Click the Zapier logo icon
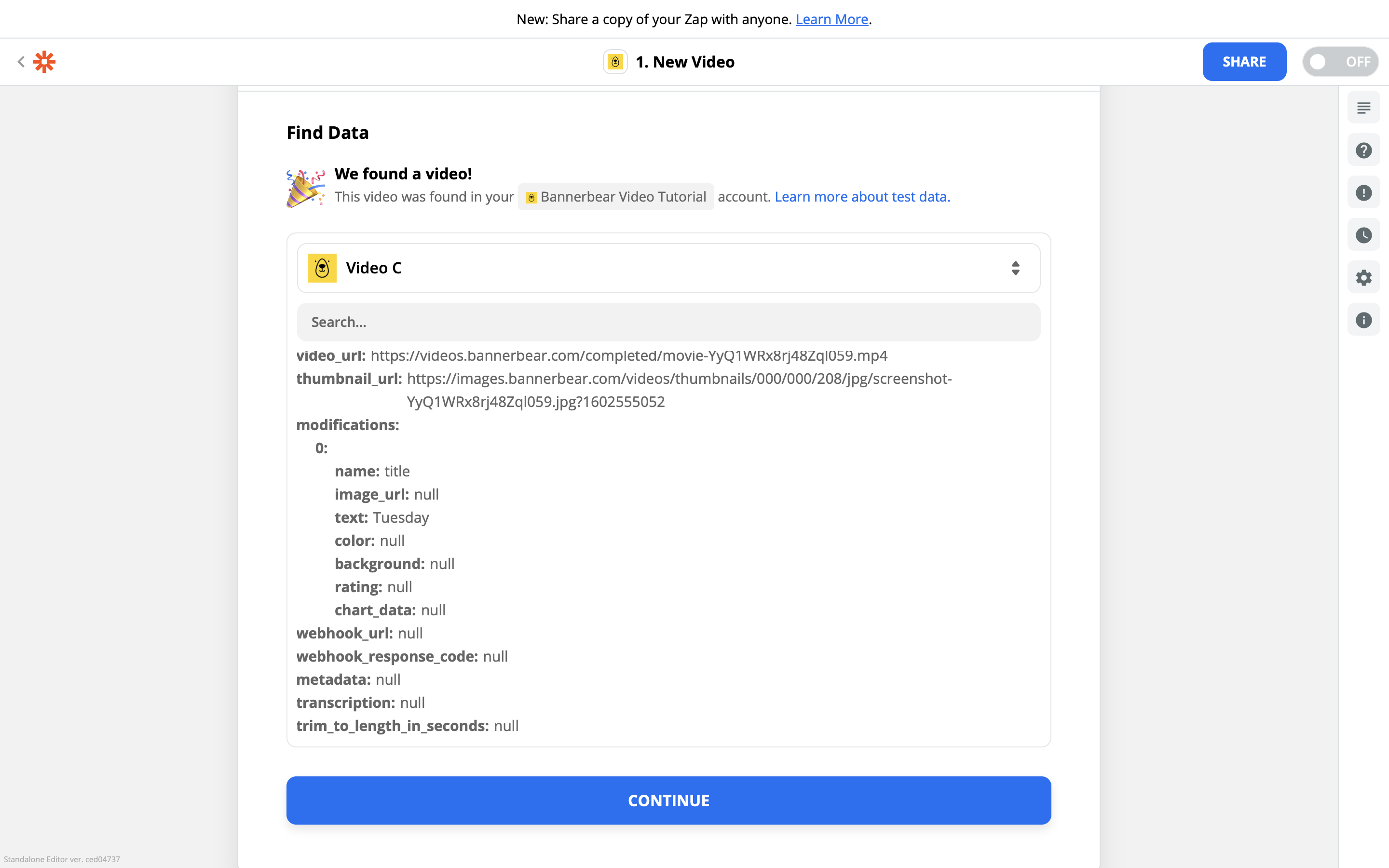 tap(44, 61)
